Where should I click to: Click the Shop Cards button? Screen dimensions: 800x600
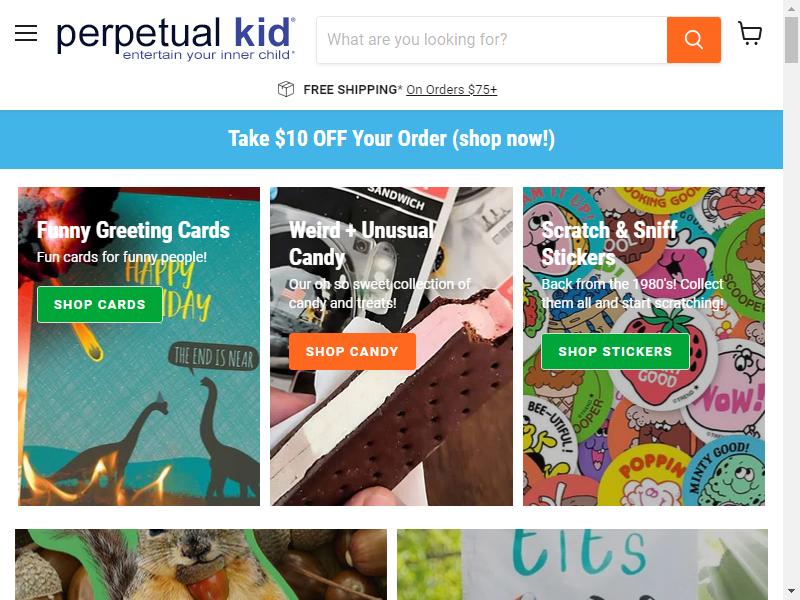pyautogui.click(x=99, y=305)
